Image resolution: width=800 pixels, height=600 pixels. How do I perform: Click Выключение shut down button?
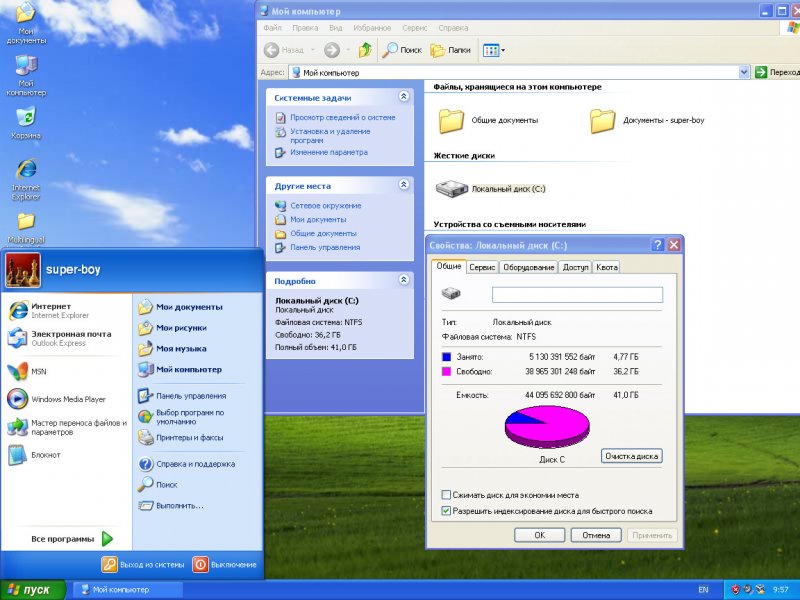224,565
